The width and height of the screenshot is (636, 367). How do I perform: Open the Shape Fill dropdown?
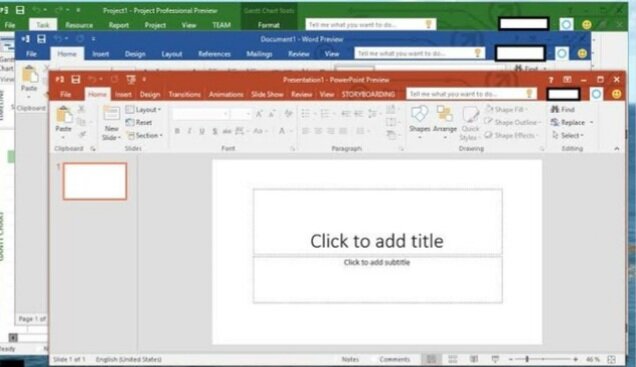pos(506,109)
